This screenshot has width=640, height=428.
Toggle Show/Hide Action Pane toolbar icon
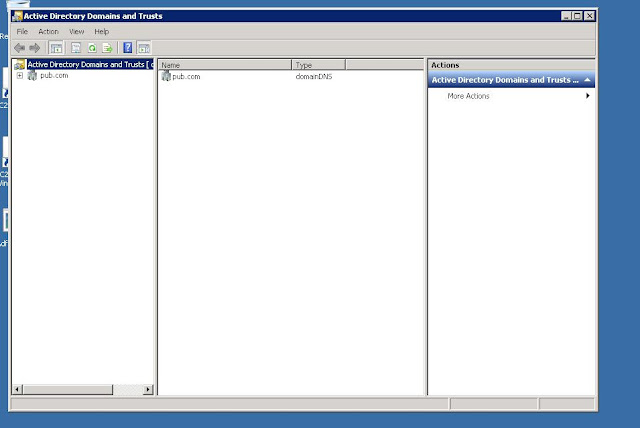[144, 48]
